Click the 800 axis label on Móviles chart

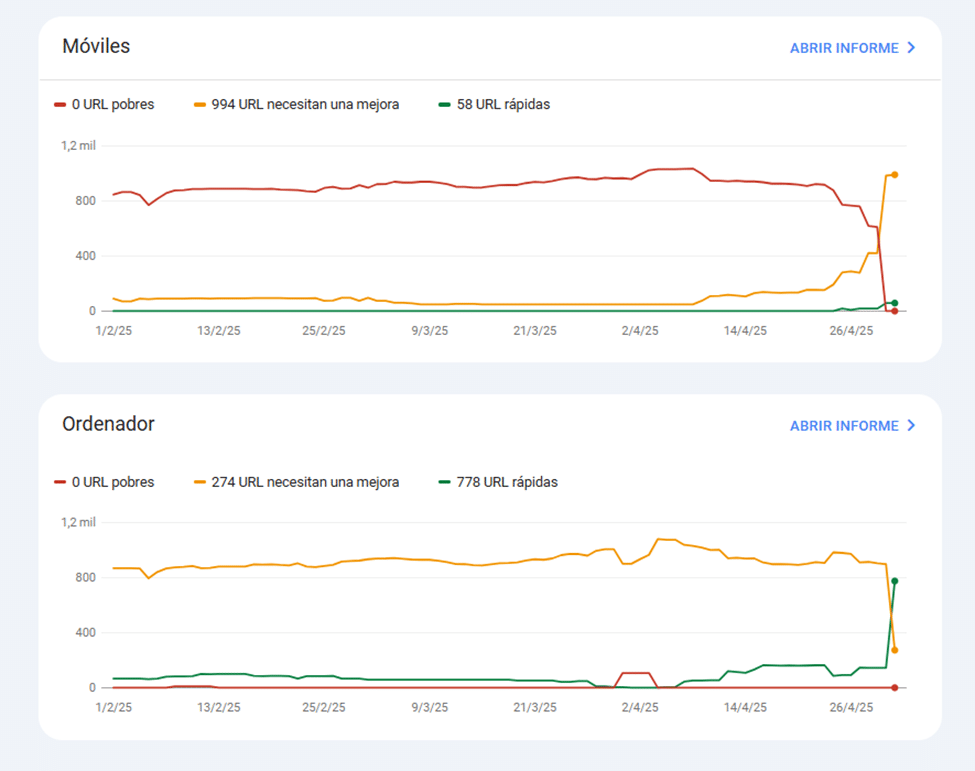click(86, 201)
